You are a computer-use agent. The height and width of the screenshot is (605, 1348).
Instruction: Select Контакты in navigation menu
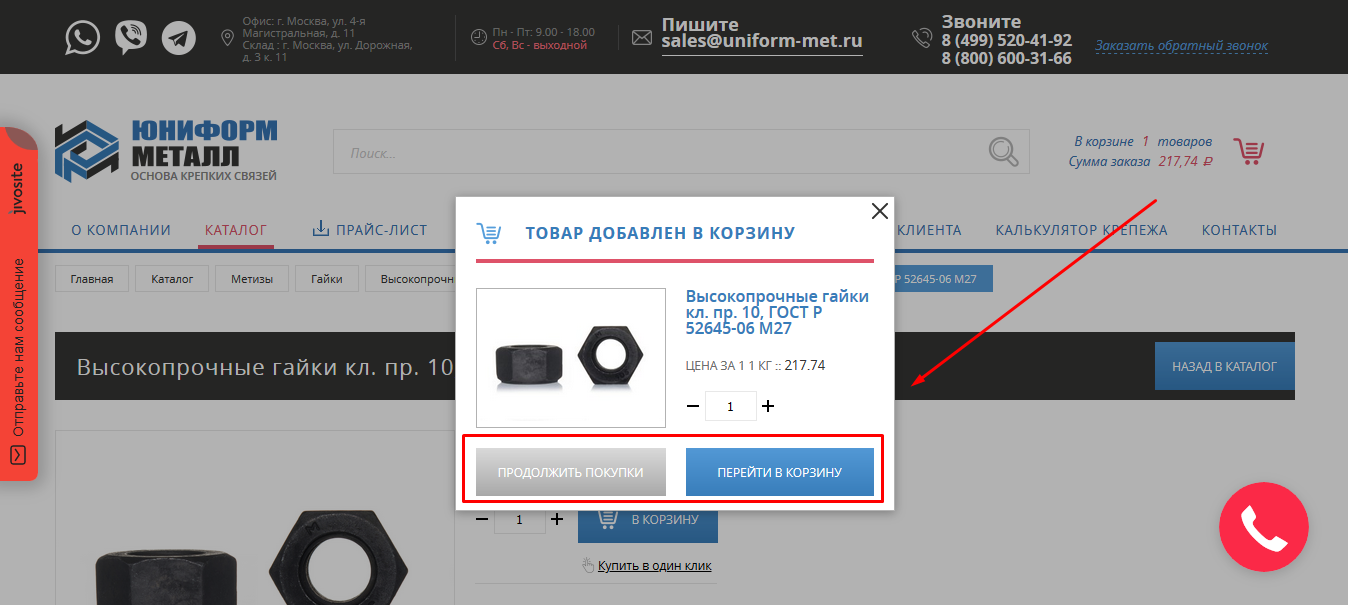1239,230
